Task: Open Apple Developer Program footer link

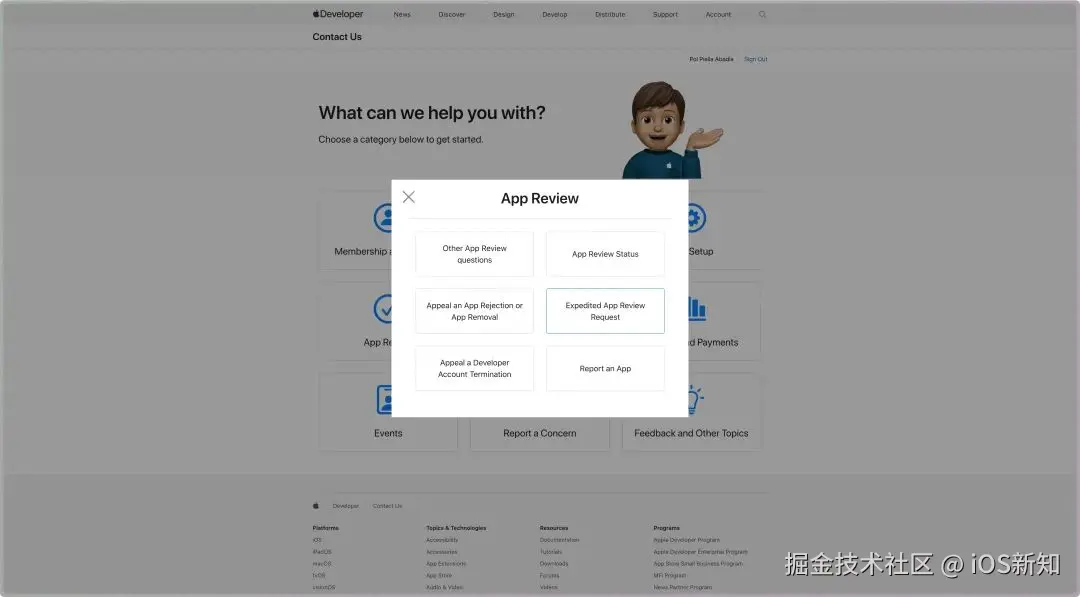Action: (687, 540)
